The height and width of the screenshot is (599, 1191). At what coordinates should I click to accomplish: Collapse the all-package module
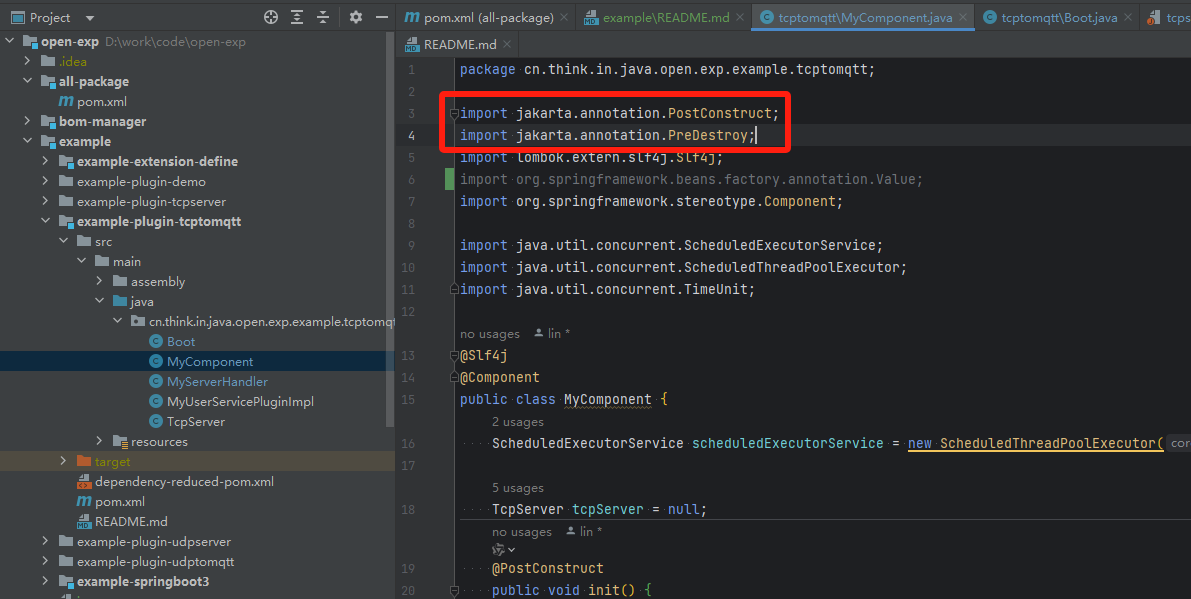pyautogui.click(x=28, y=81)
